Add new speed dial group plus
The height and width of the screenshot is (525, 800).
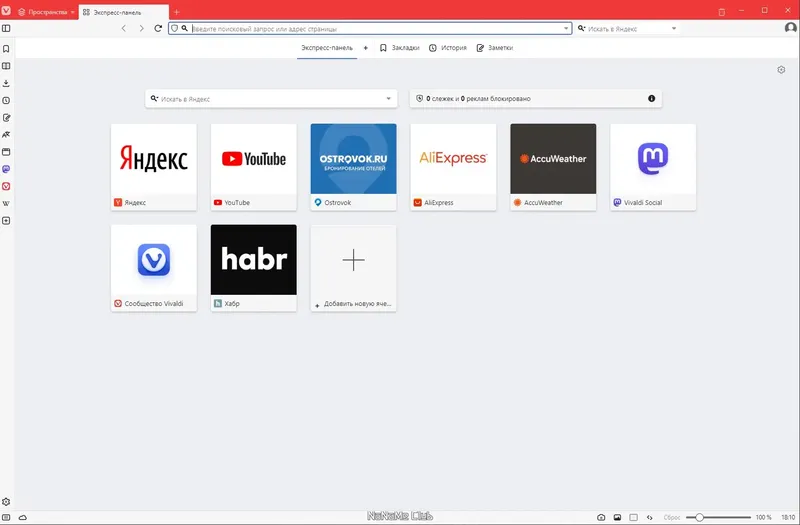[x=365, y=48]
